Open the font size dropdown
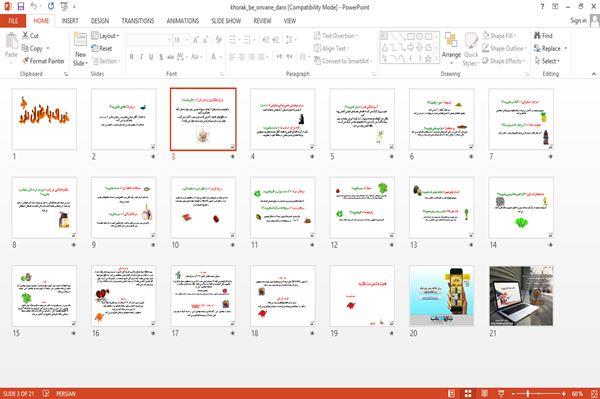Image resolution: width=600 pixels, height=399 pixels. pyautogui.click(x=186, y=40)
